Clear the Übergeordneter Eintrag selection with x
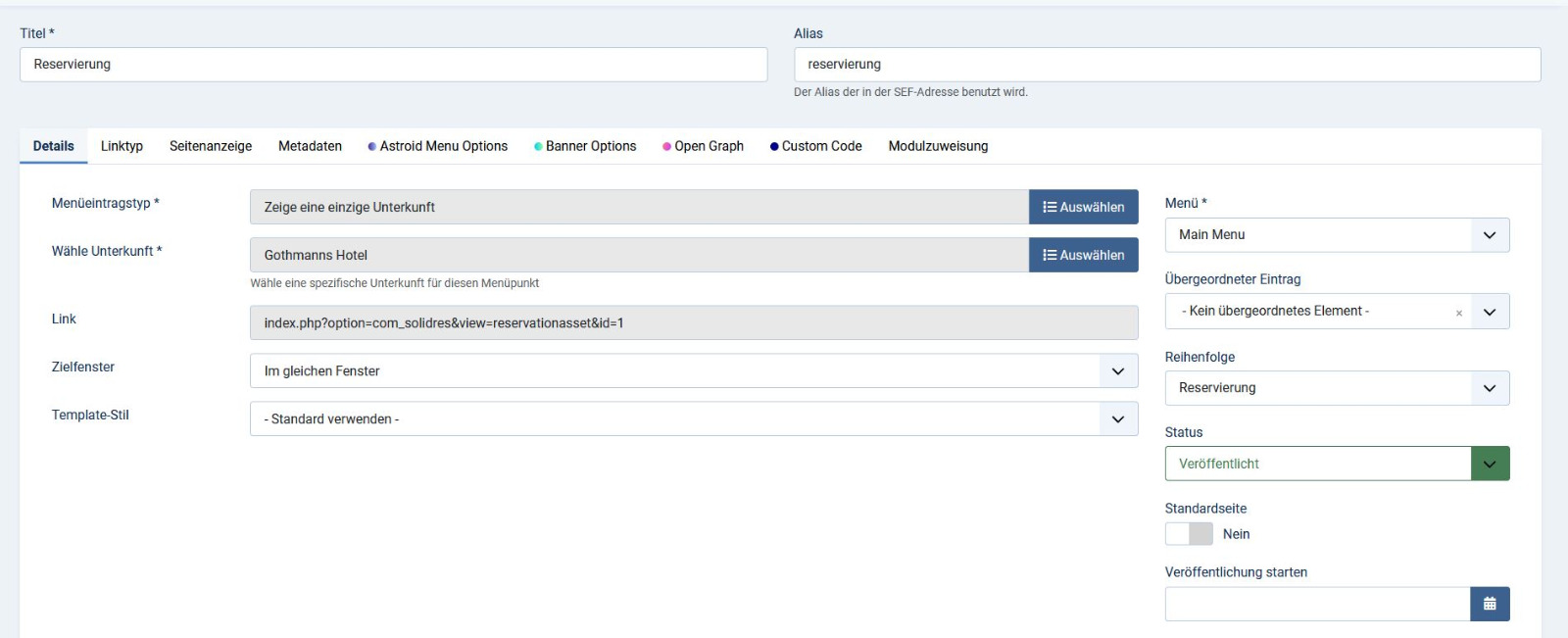The width and height of the screenshot is (1568, 638). point(1458,313)
